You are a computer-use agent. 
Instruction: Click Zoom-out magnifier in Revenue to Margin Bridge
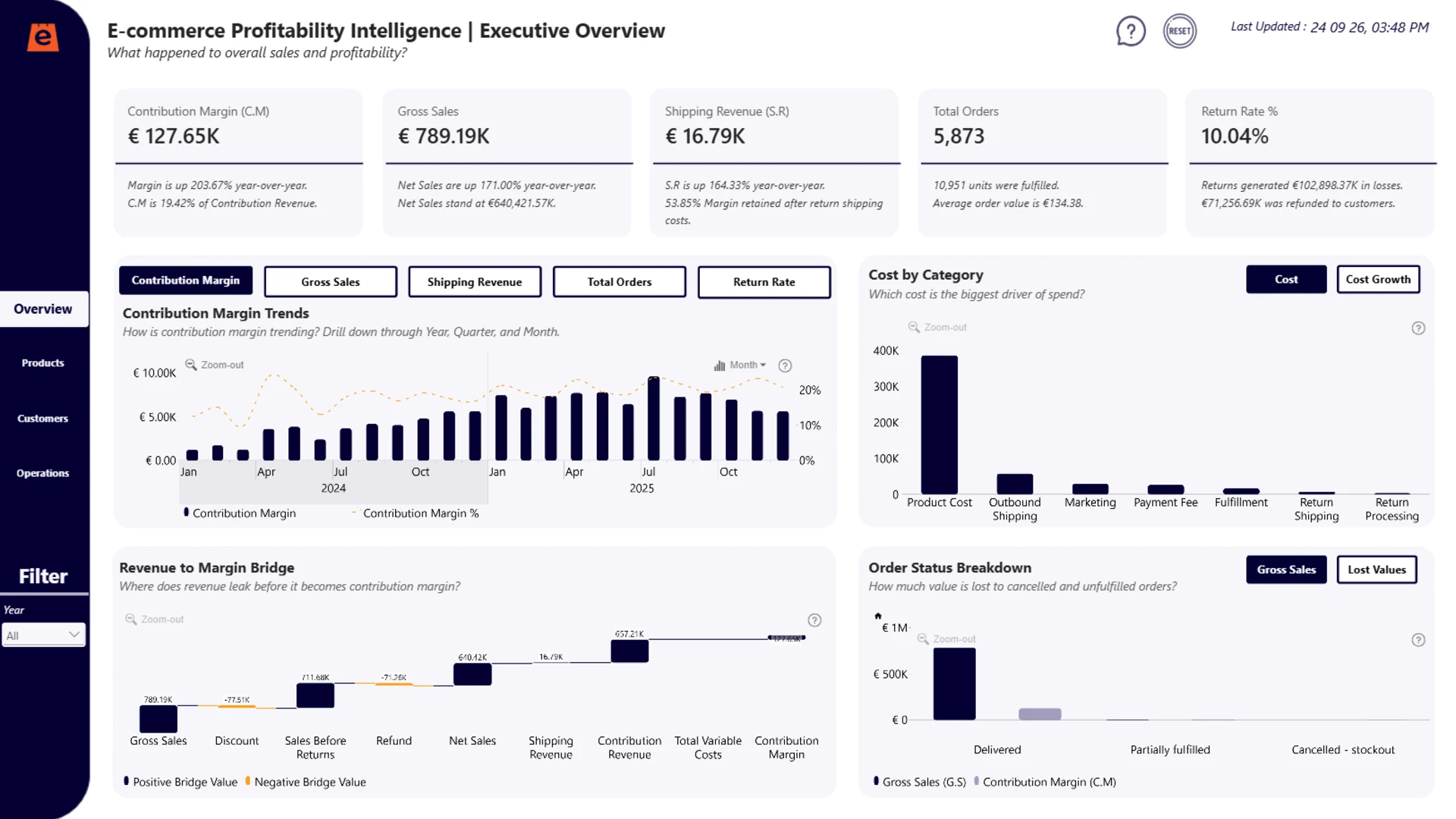(x=130, y=619)
